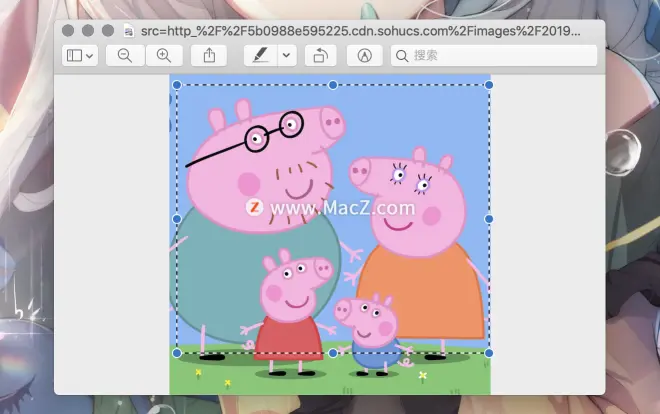Focus the 搜索 search field

[494, 56]
